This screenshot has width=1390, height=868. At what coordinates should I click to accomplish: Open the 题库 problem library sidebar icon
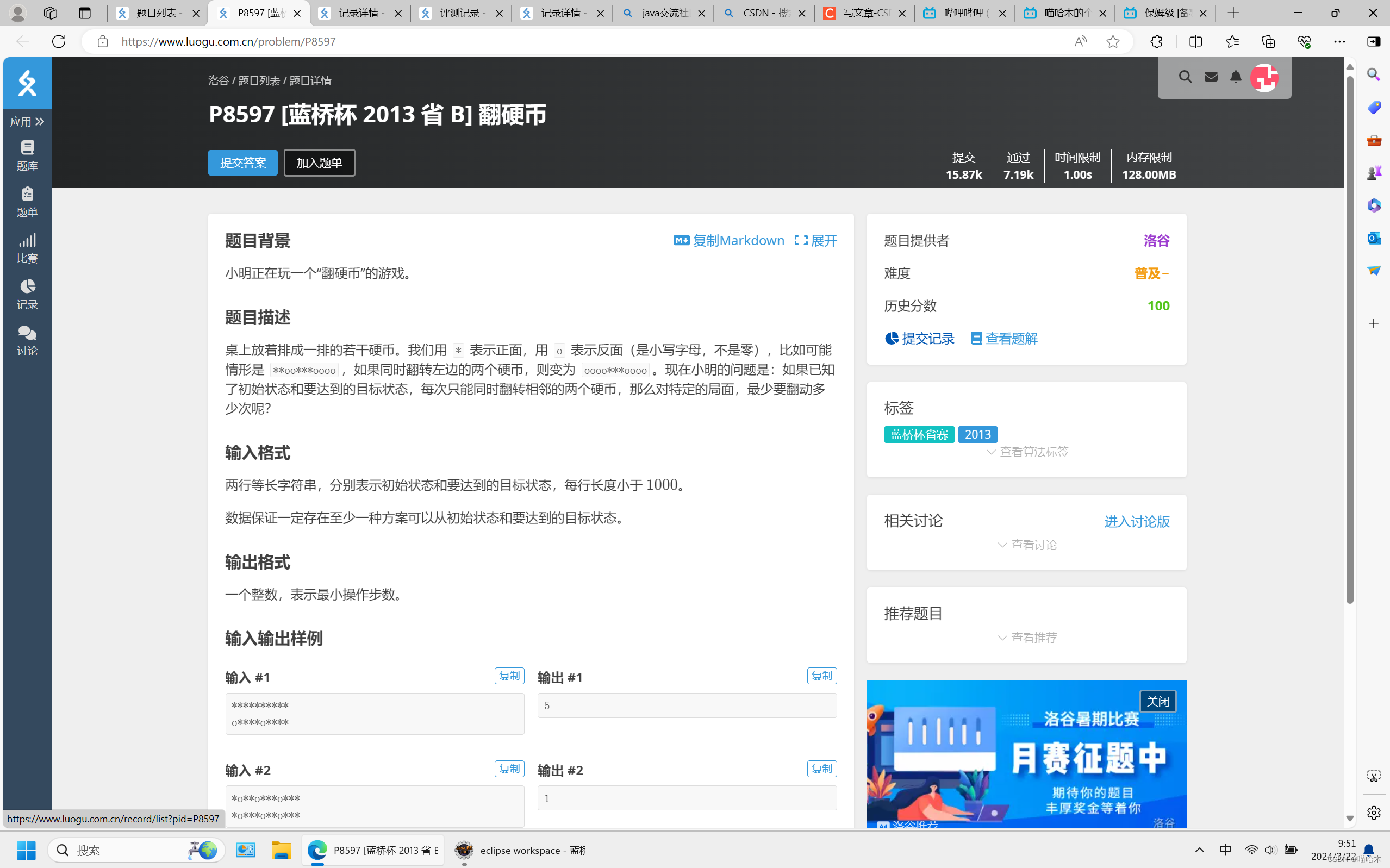click(x=27, y=155)
